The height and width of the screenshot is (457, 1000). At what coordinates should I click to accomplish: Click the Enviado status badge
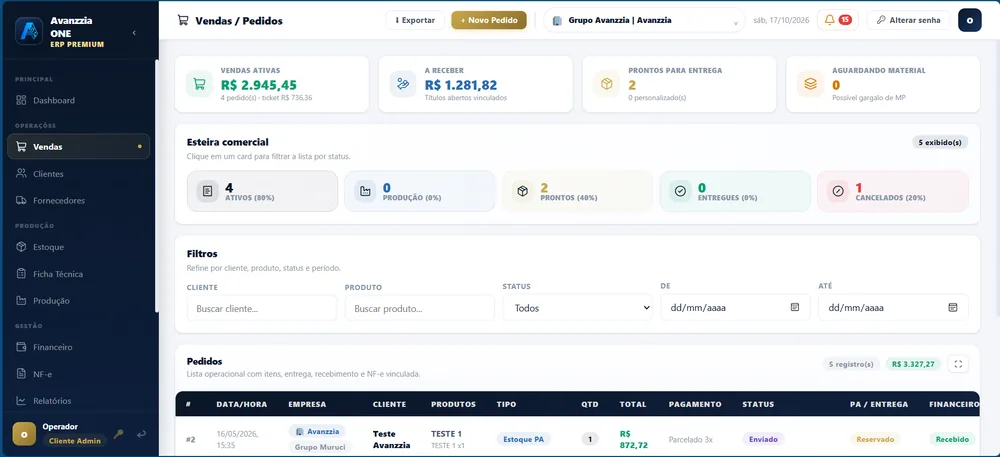click(763, 439)
